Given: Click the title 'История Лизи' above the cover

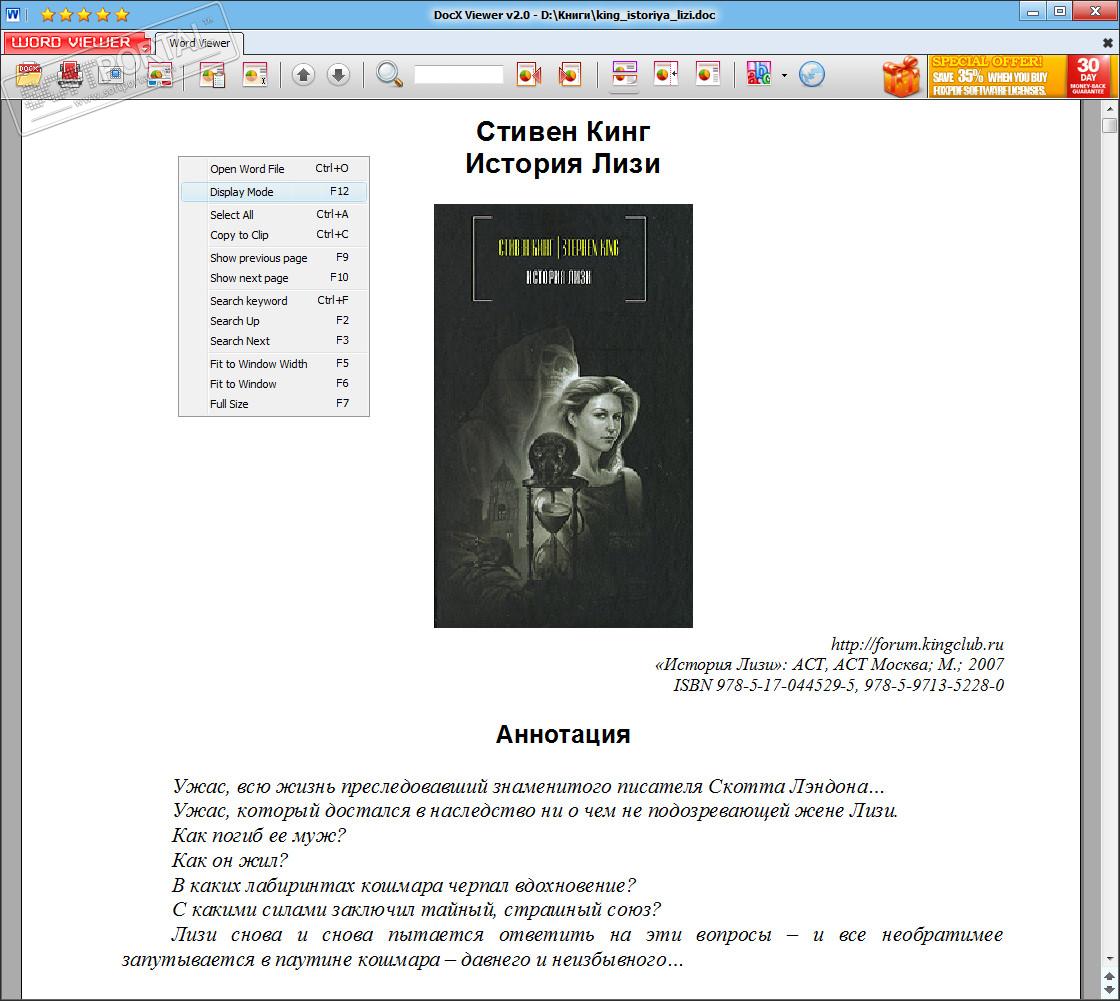Looking at the screenshot, I should click(x=563, y=164).
